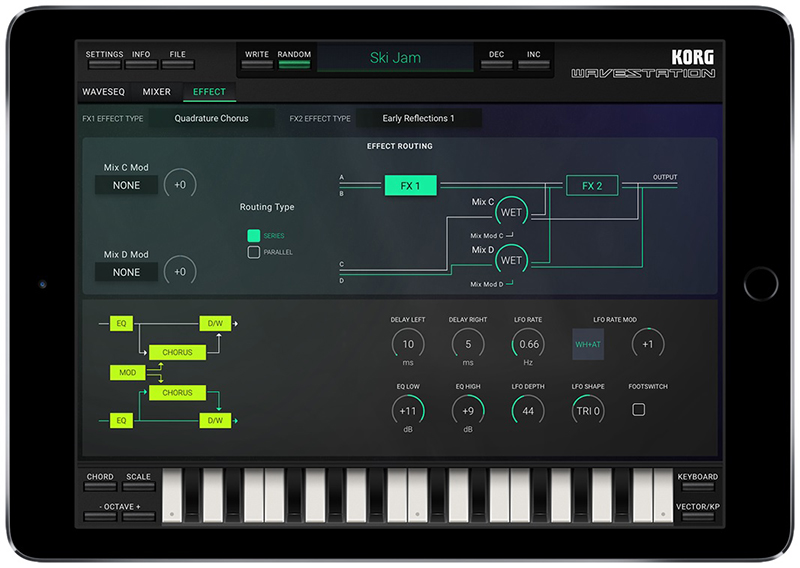
Task: Click the KORG Wavestation logo
Action: coord(643,63)
